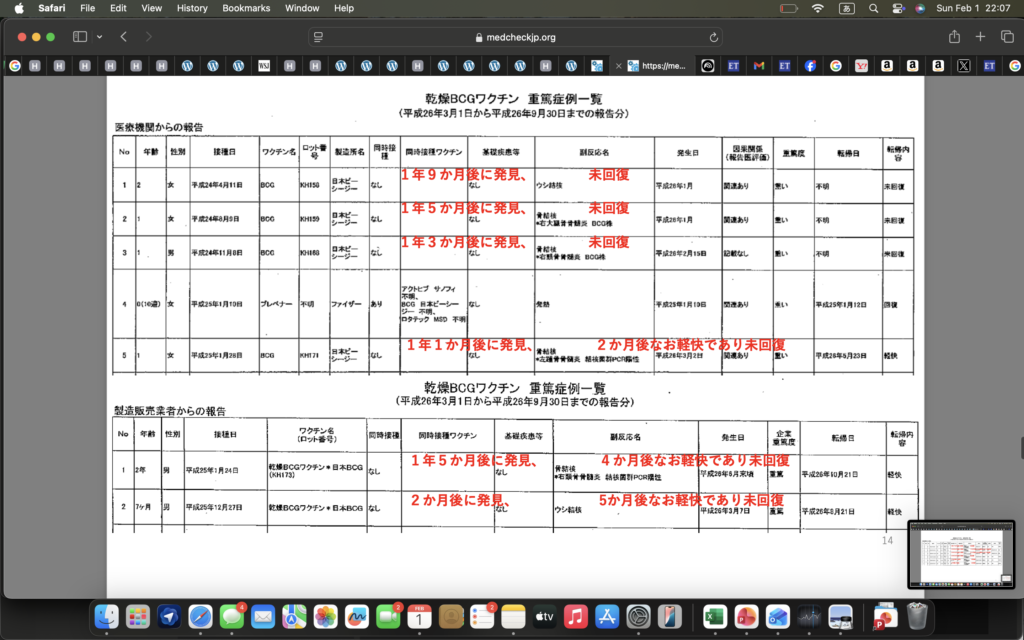
Task: Open Control Center in menu bar
Action: pyautogui.click(x=896, y=8)
